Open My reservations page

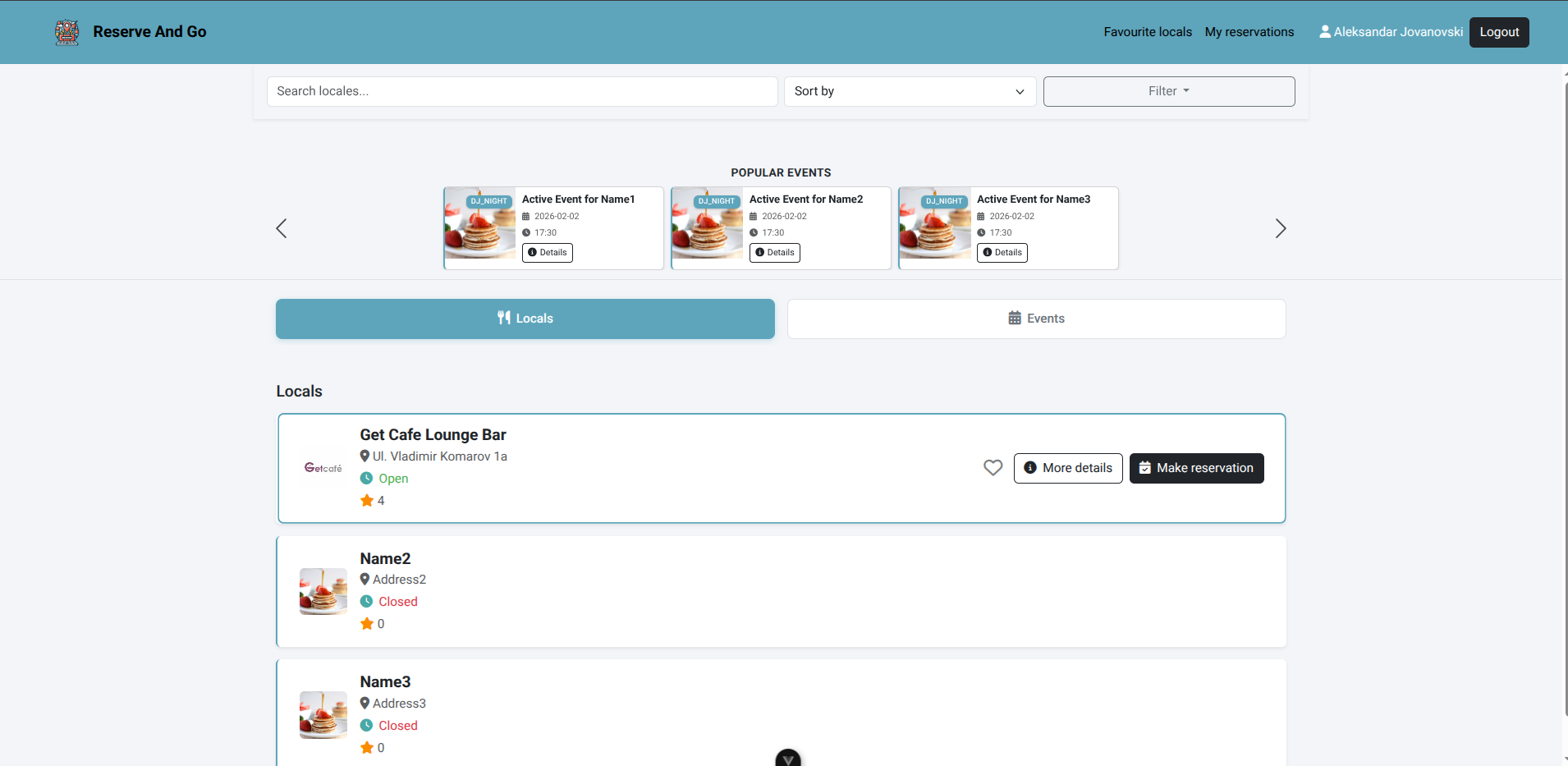pos(1249,32)
